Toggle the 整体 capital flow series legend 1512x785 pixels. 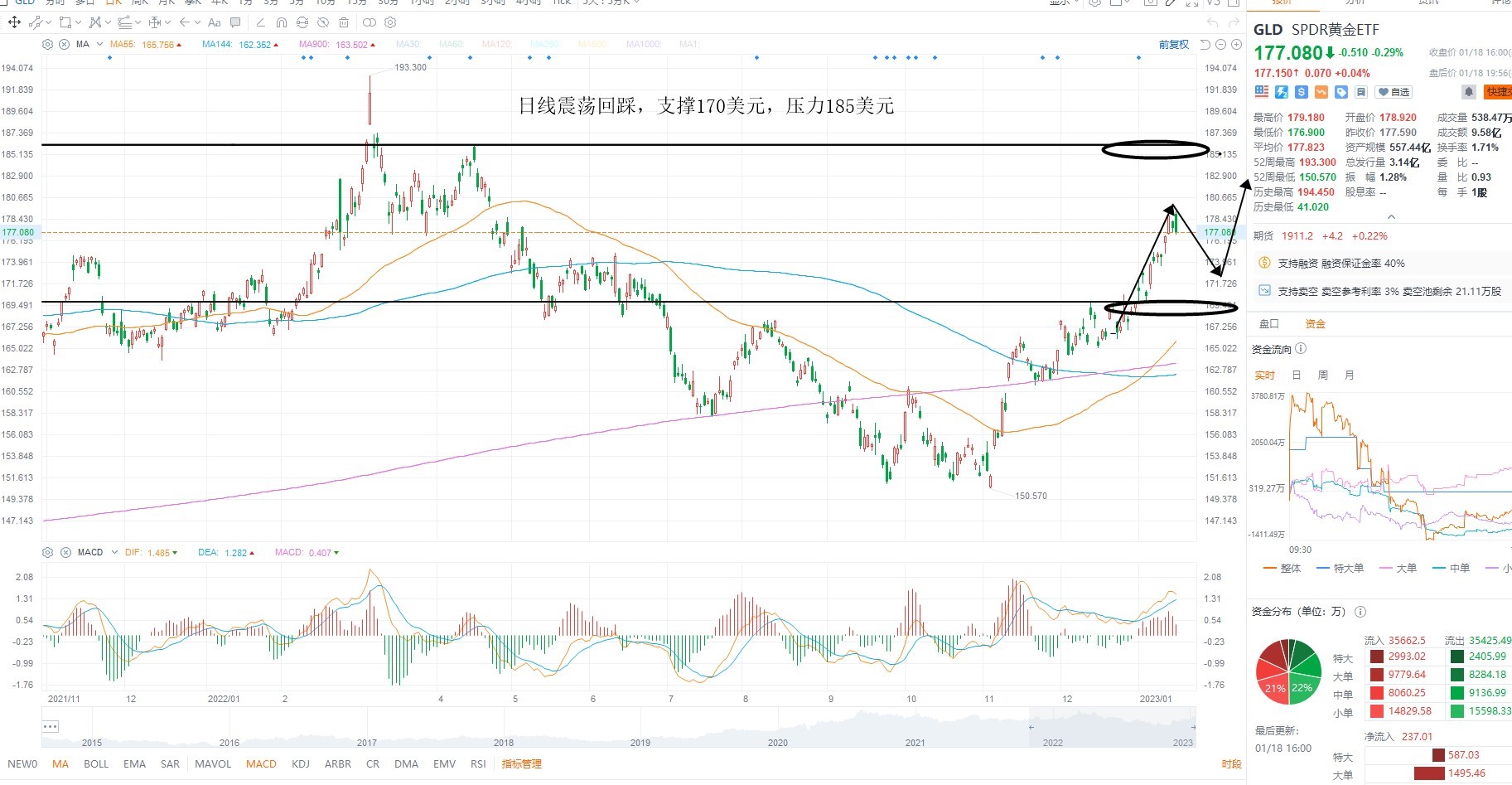[x=1283, y=569]
